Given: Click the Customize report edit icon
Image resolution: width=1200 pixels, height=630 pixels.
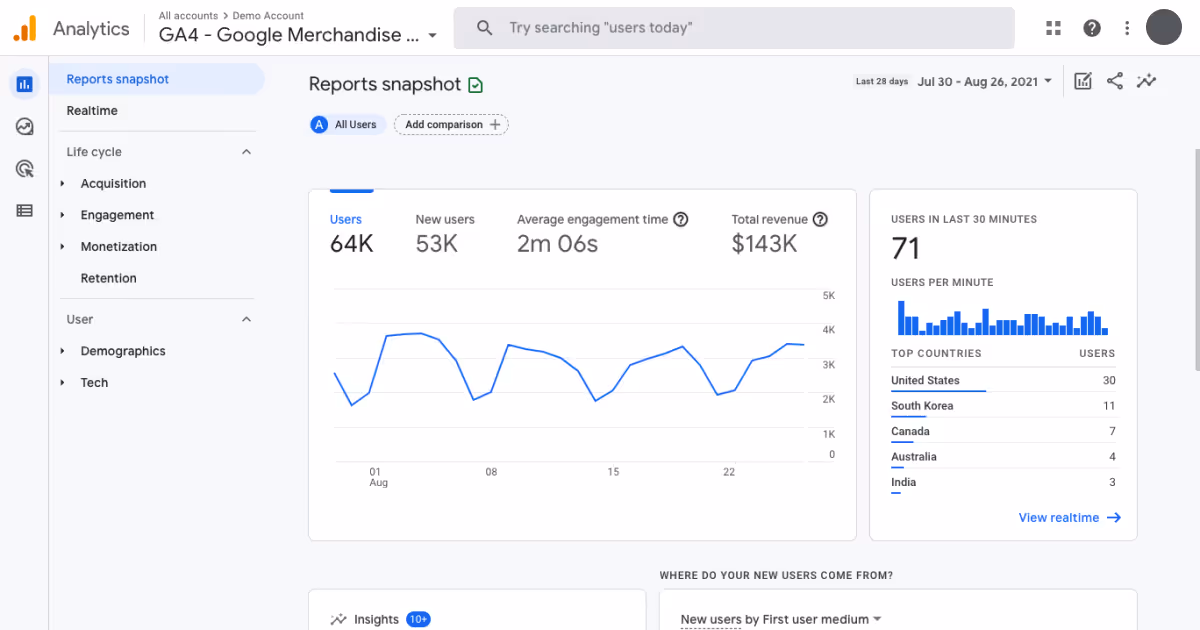Looking at the screenshot, I should pos(1083,81).
